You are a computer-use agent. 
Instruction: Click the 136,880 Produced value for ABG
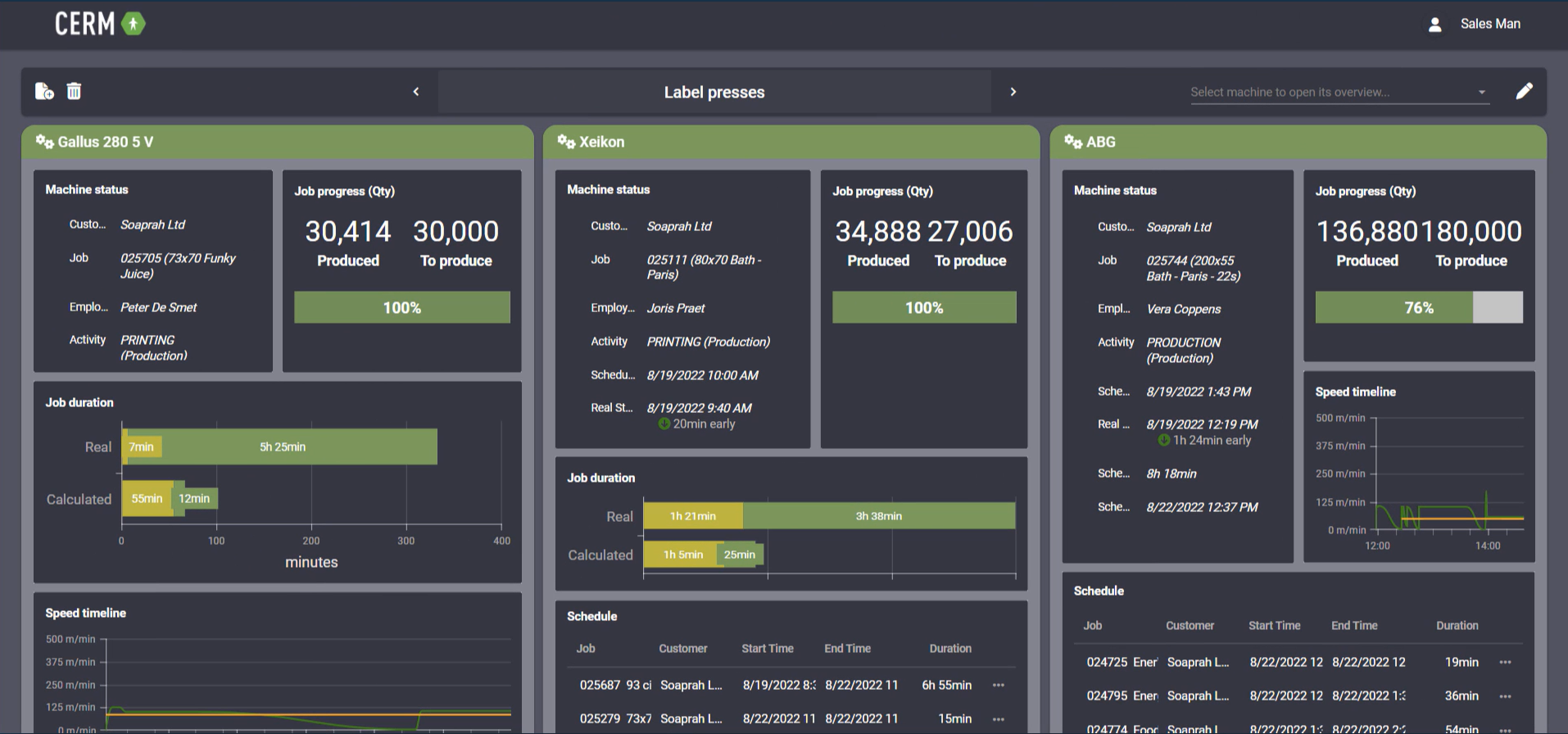1366,232
